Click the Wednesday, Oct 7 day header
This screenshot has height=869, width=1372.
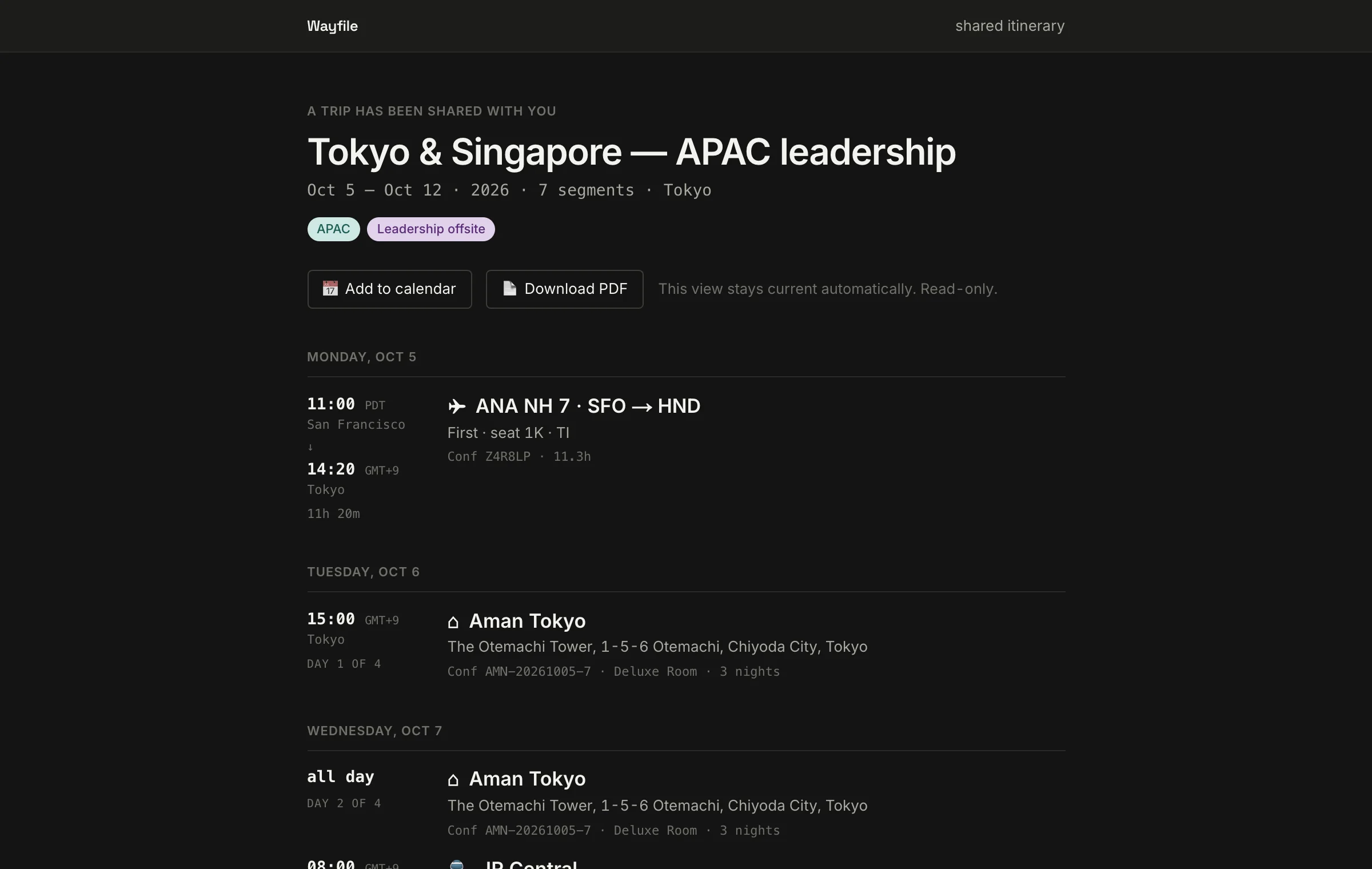[374, 731]
